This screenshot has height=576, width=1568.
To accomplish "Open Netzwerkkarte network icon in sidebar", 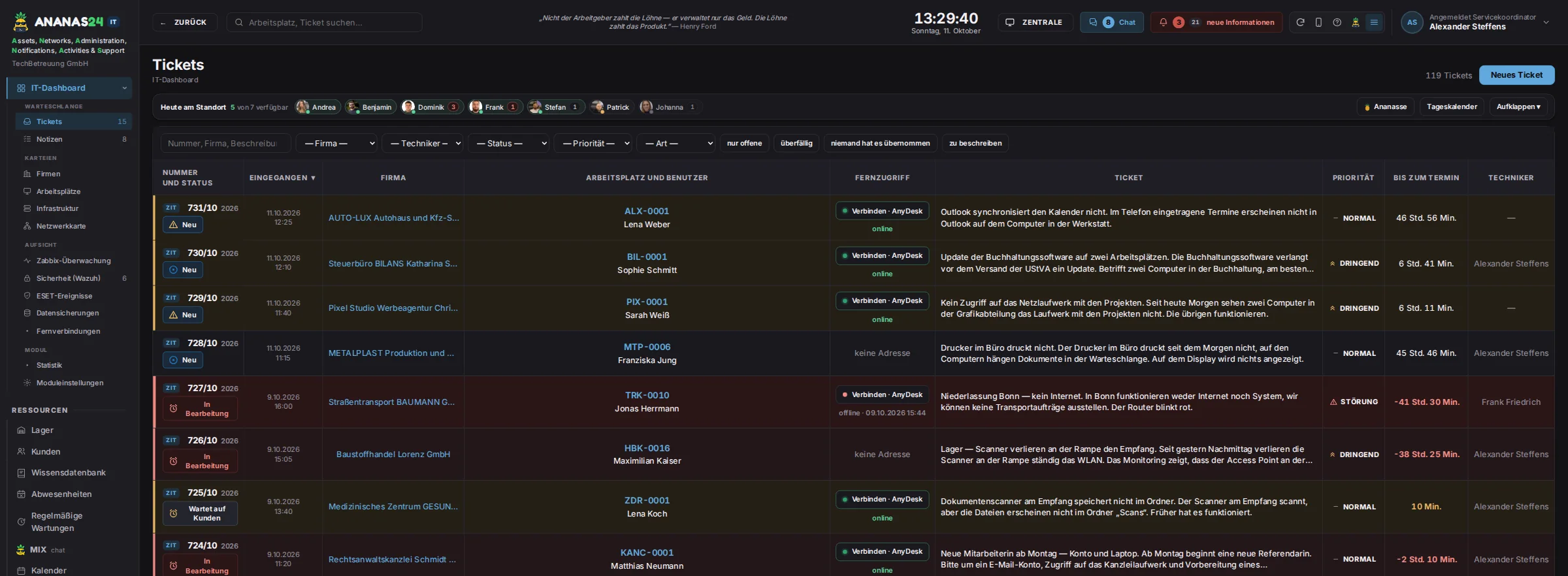I will point(27,226).
